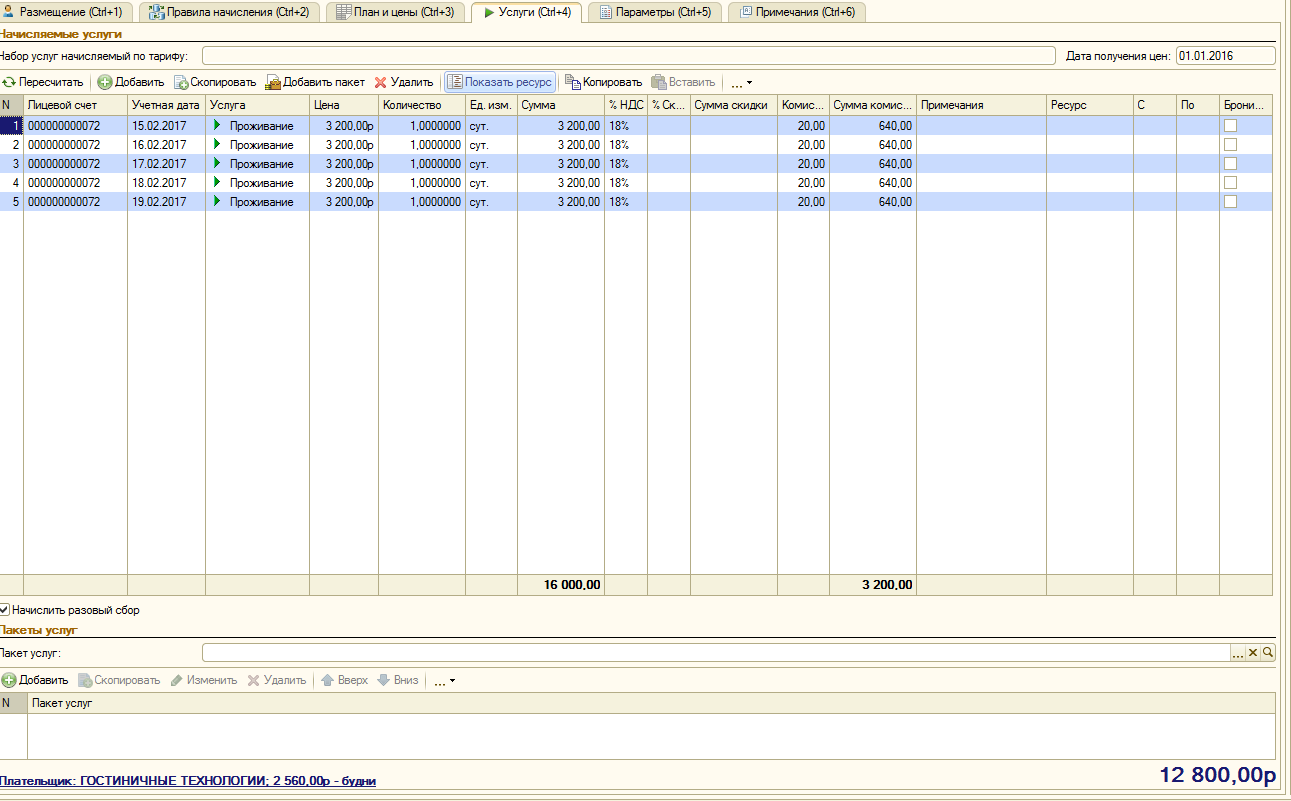Click Скопировать in the services toolbar
Viewport: 1291px width, 801px height.
pyautogui.click(x=215, y=82)
